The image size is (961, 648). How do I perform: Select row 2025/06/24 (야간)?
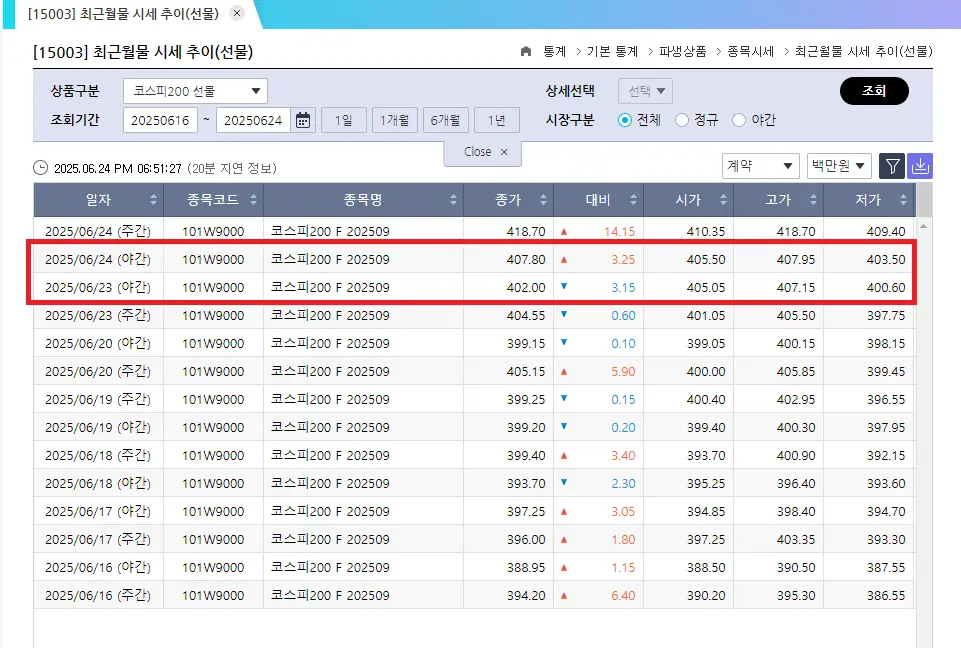tap(474, 259)
